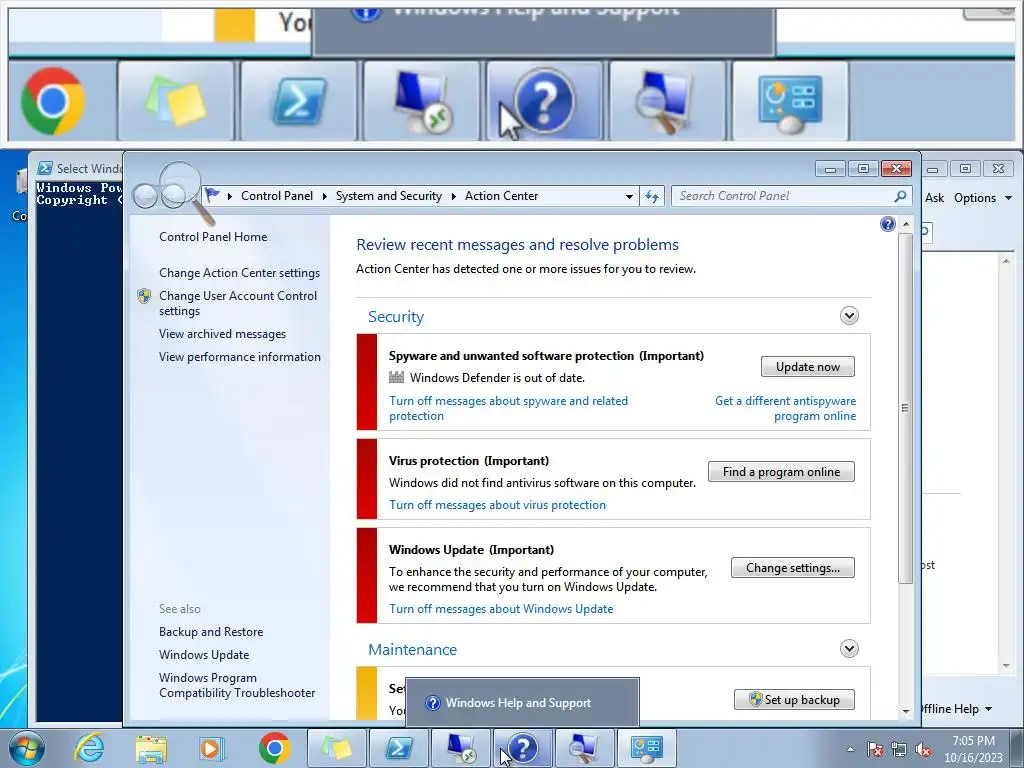Click Action Center vertical scrollbar thumb
This screenshot has height=768, width=1024.
(x=905, y=408)
